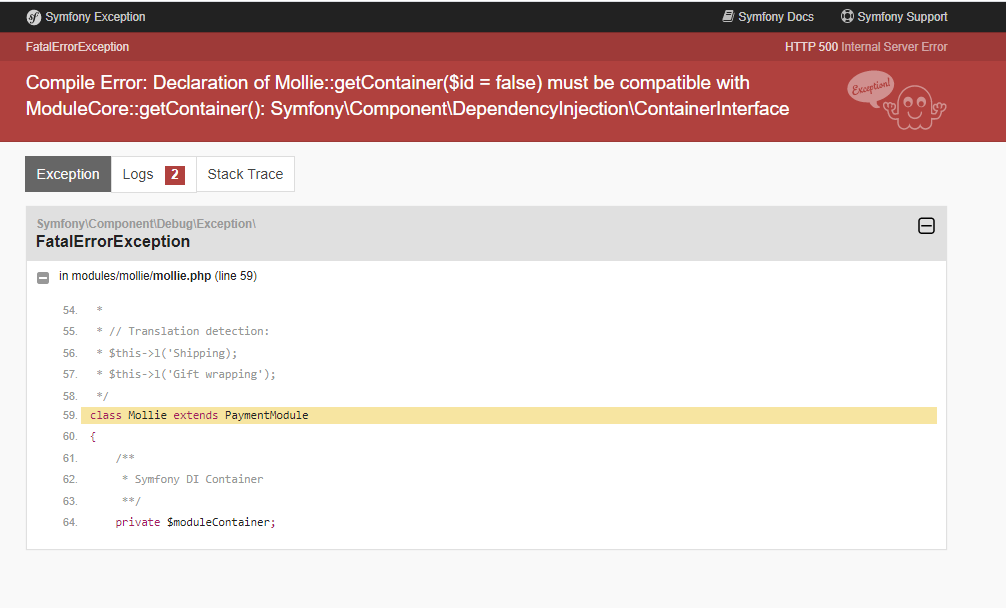Click the Symfony Exception title text
The image size is (1006, 608).
(x=95, y=17)
